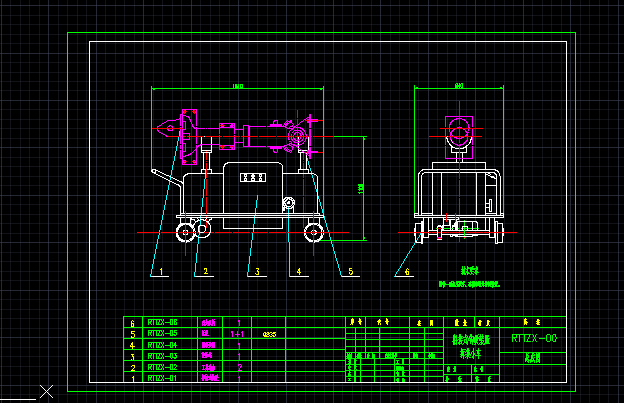Screen dimensions: 624x403
Task: Select item number 2 in the RTTZX-02 row
Action: tap(133, 368)
